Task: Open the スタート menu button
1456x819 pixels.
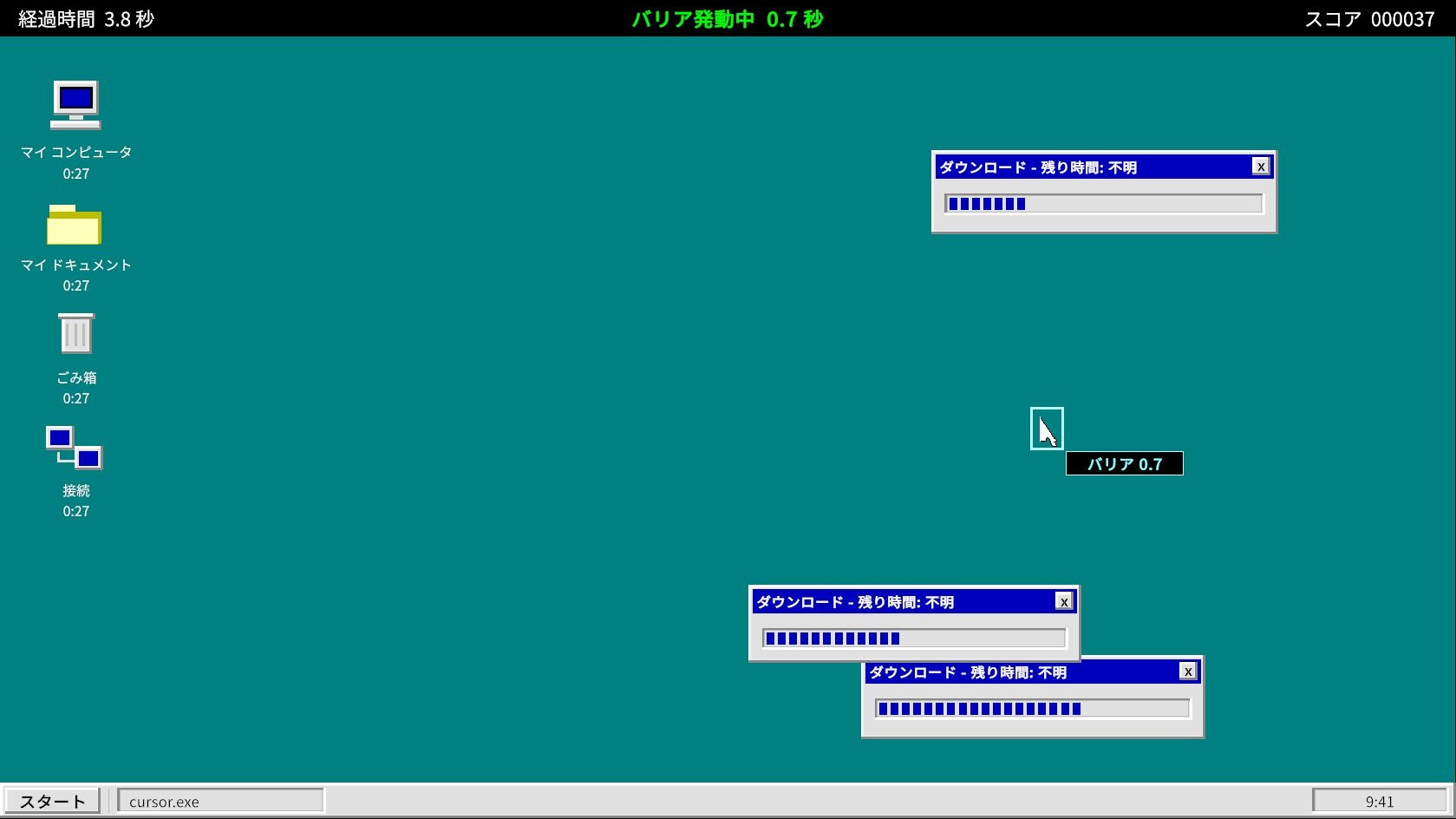Action: coord(52,801)
